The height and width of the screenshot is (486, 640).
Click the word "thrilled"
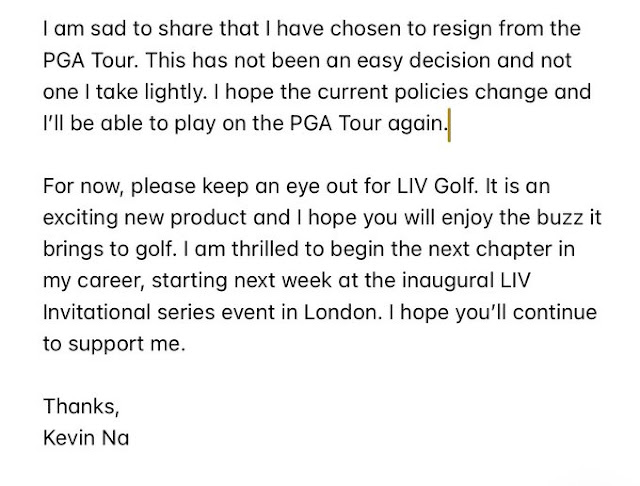[x=265, y=249]
